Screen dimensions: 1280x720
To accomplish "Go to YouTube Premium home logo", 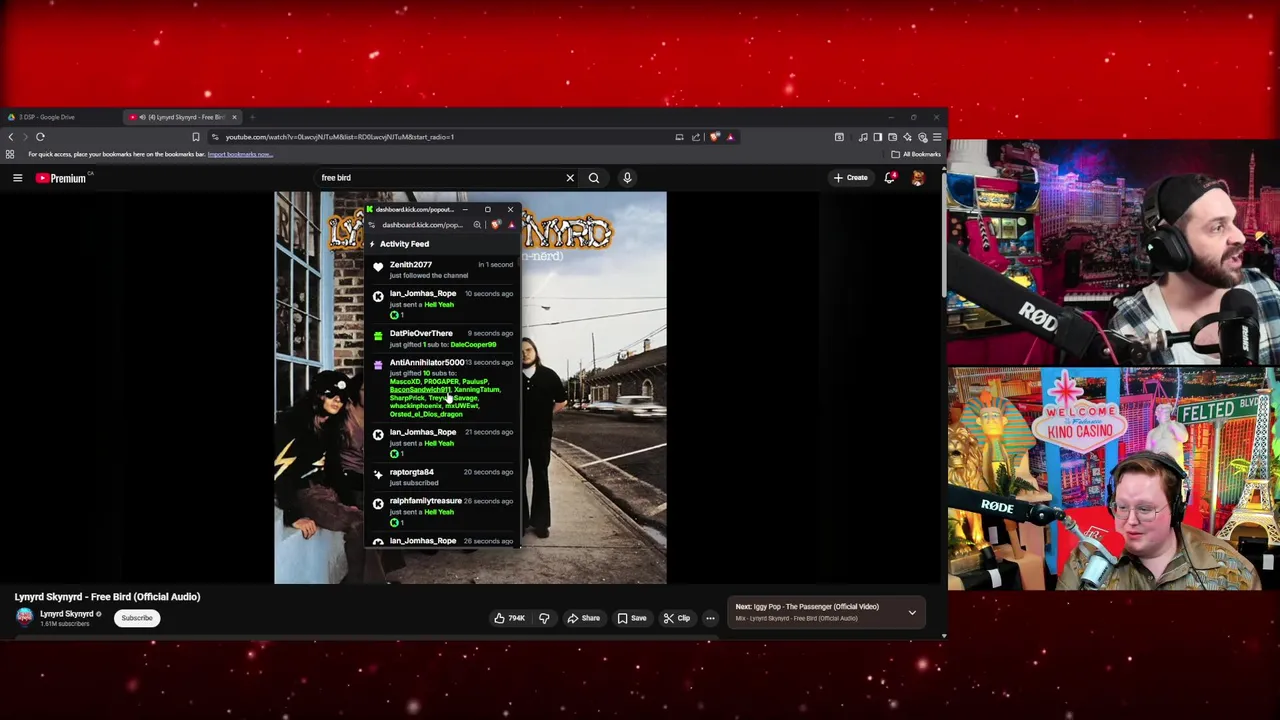I will coord(62,178).
